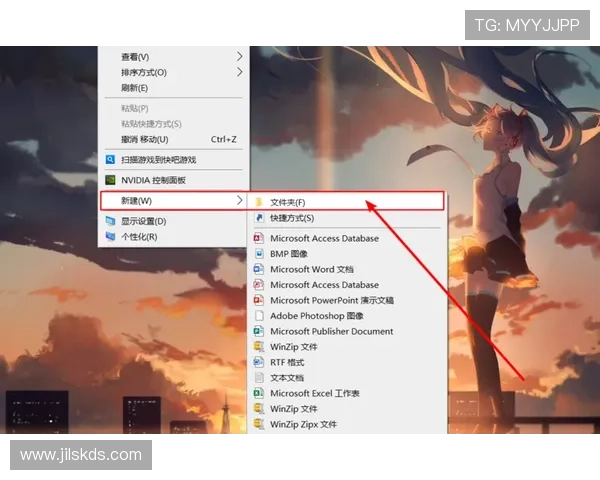Click the PowerPoint 演示文稿 icon
Viewport: 600px width, 480px height.
tap(258, 300)
